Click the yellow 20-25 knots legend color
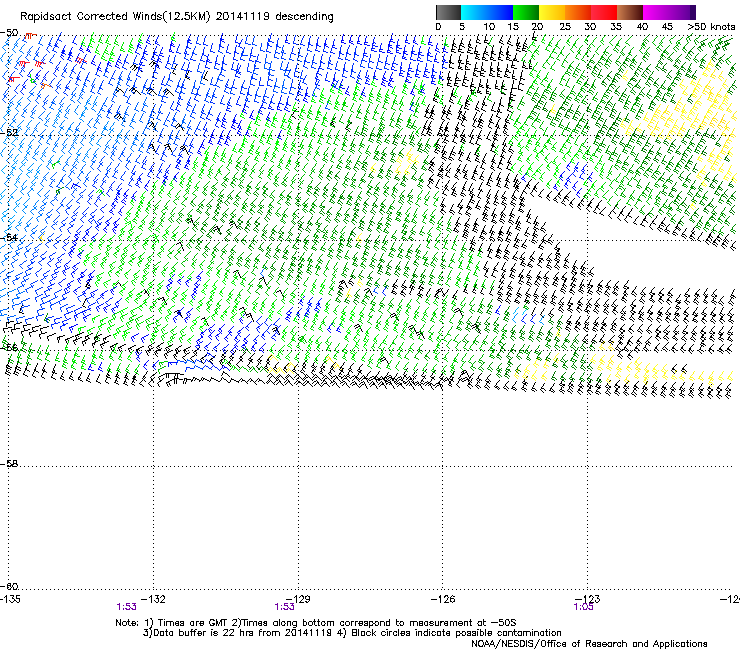Viewport: 740px width, 650px height. (552, 12)
